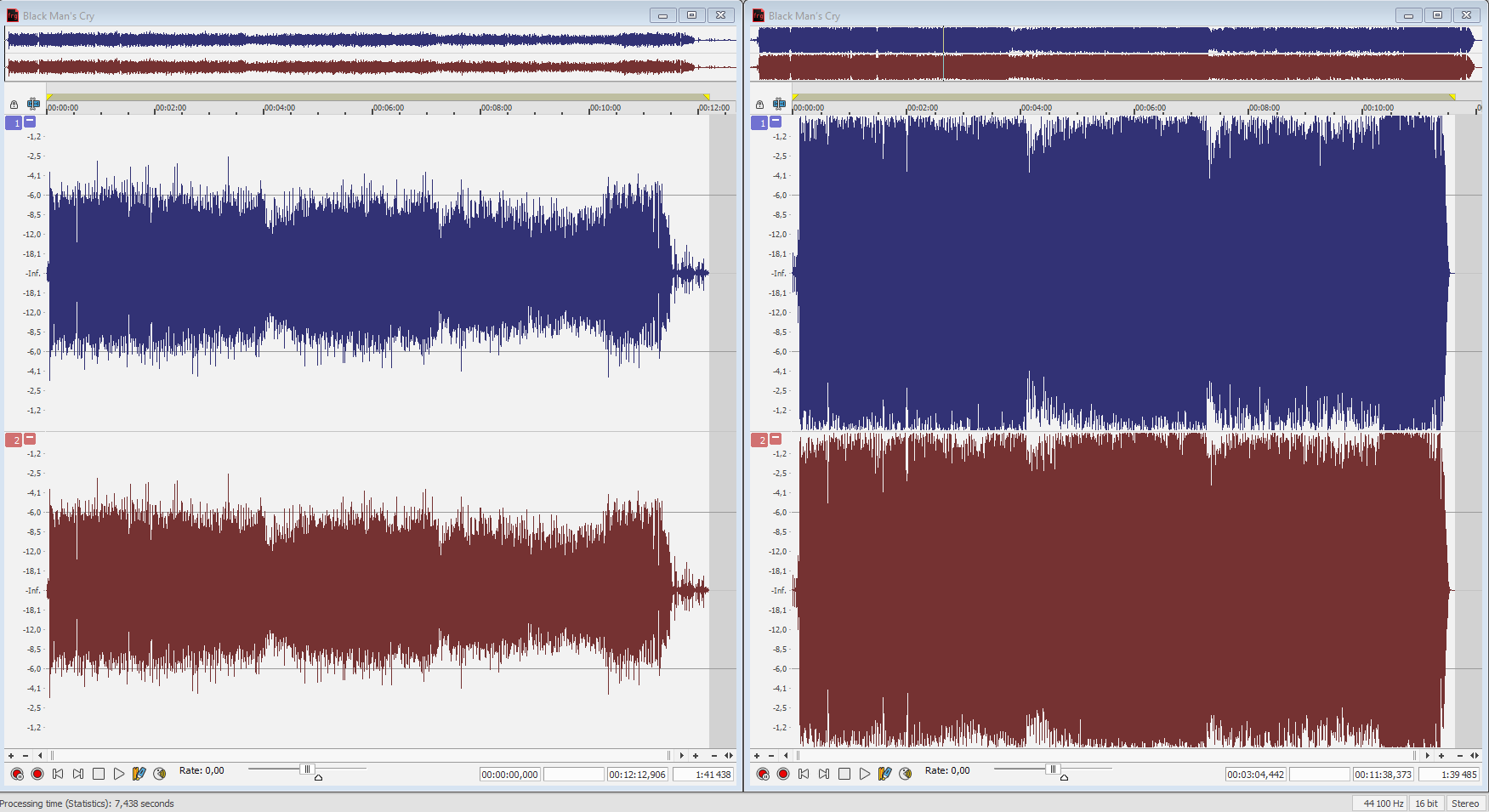
Task: Click the Arm record button in the left window
Action: coord(17,774)
